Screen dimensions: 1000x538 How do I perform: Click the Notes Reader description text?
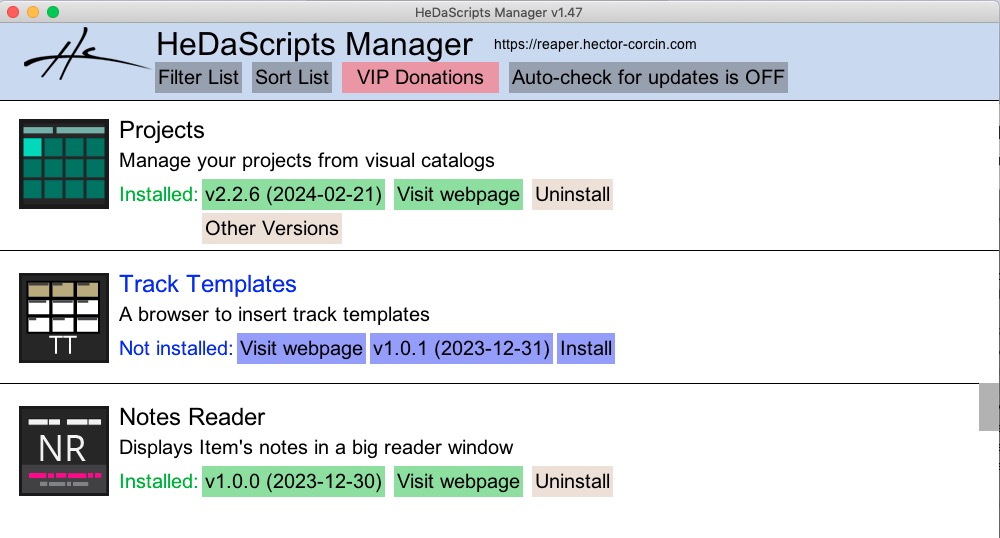pos(316,447)
